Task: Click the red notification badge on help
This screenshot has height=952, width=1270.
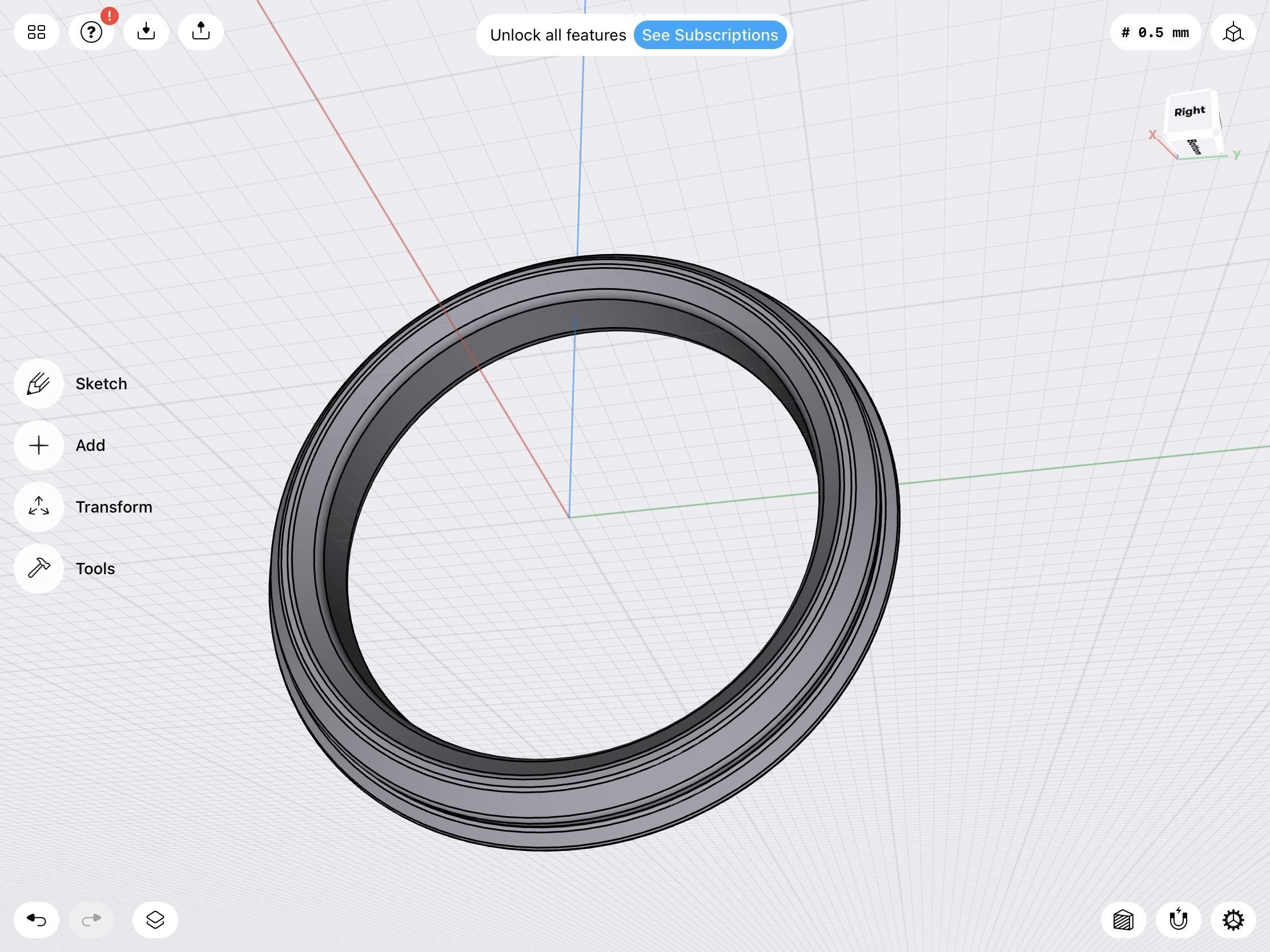Action: [x=109, y=16]
